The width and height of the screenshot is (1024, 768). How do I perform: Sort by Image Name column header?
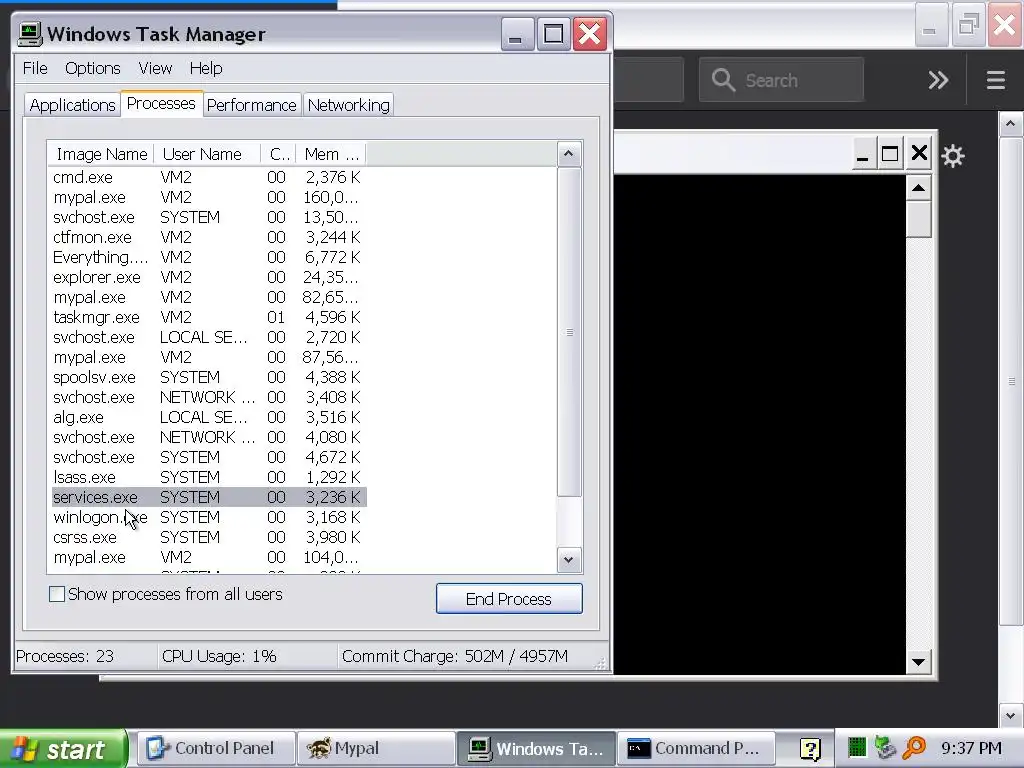101,155
